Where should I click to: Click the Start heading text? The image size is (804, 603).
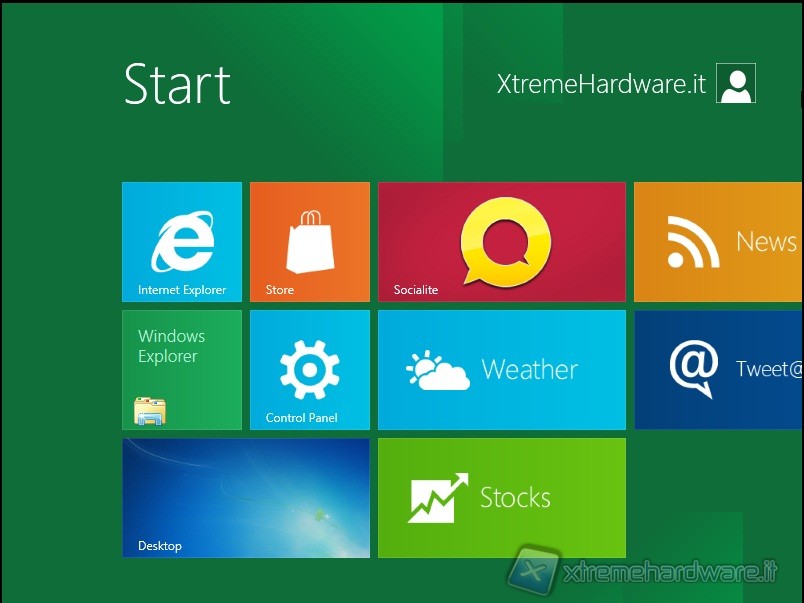point(177,84)
